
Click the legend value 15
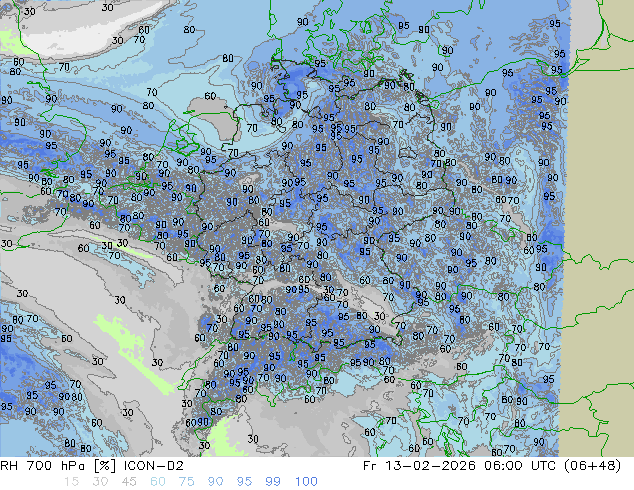coord(71,482)
